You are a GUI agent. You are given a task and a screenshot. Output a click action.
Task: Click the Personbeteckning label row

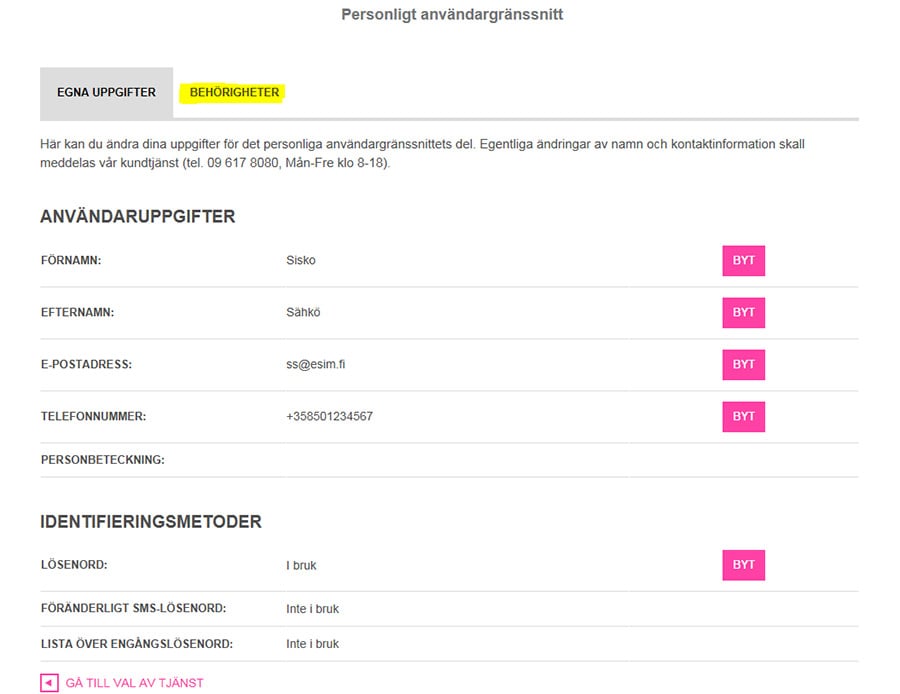click(449, 460)
